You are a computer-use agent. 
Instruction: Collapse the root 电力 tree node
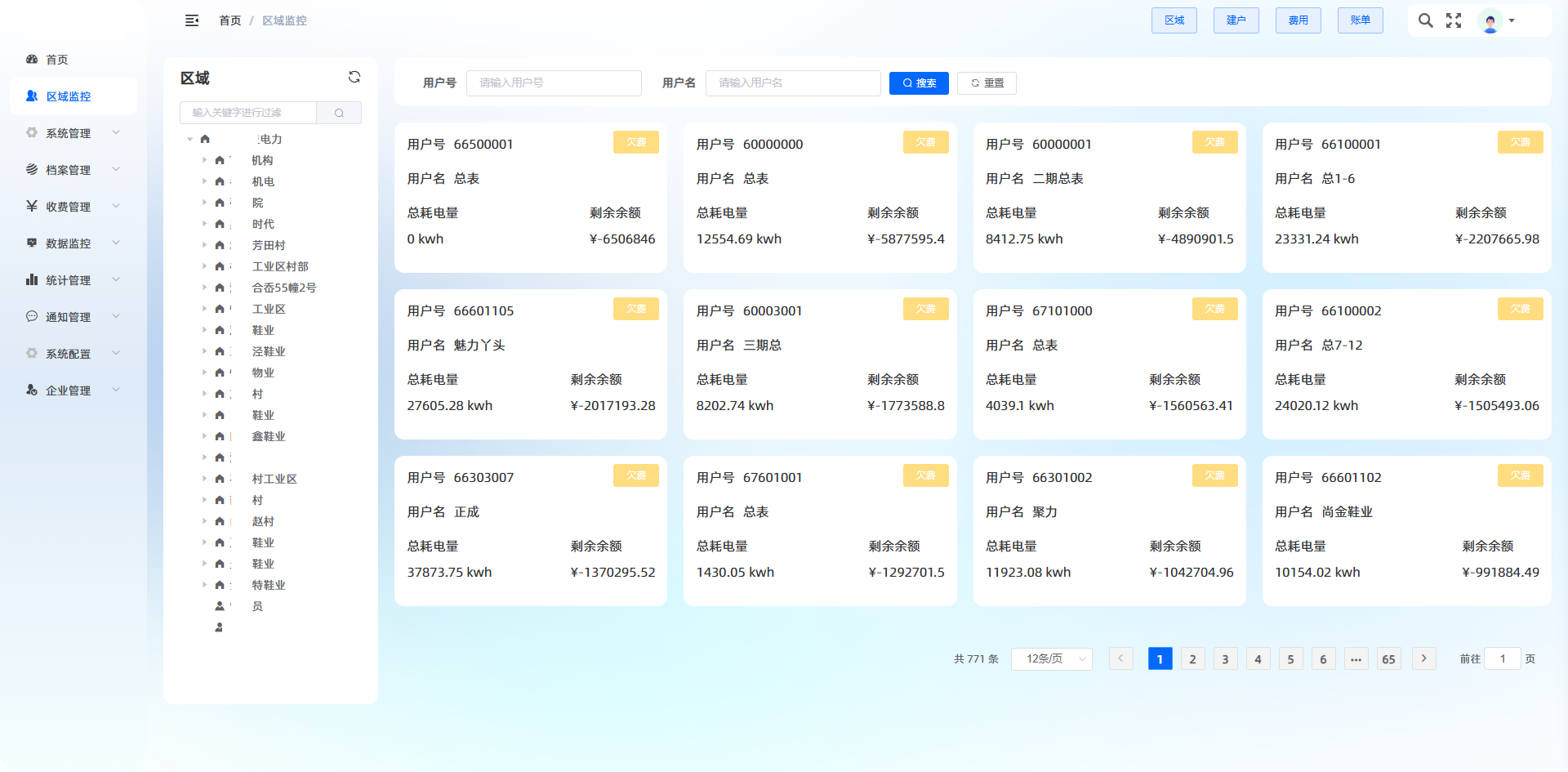pos(190,140)
